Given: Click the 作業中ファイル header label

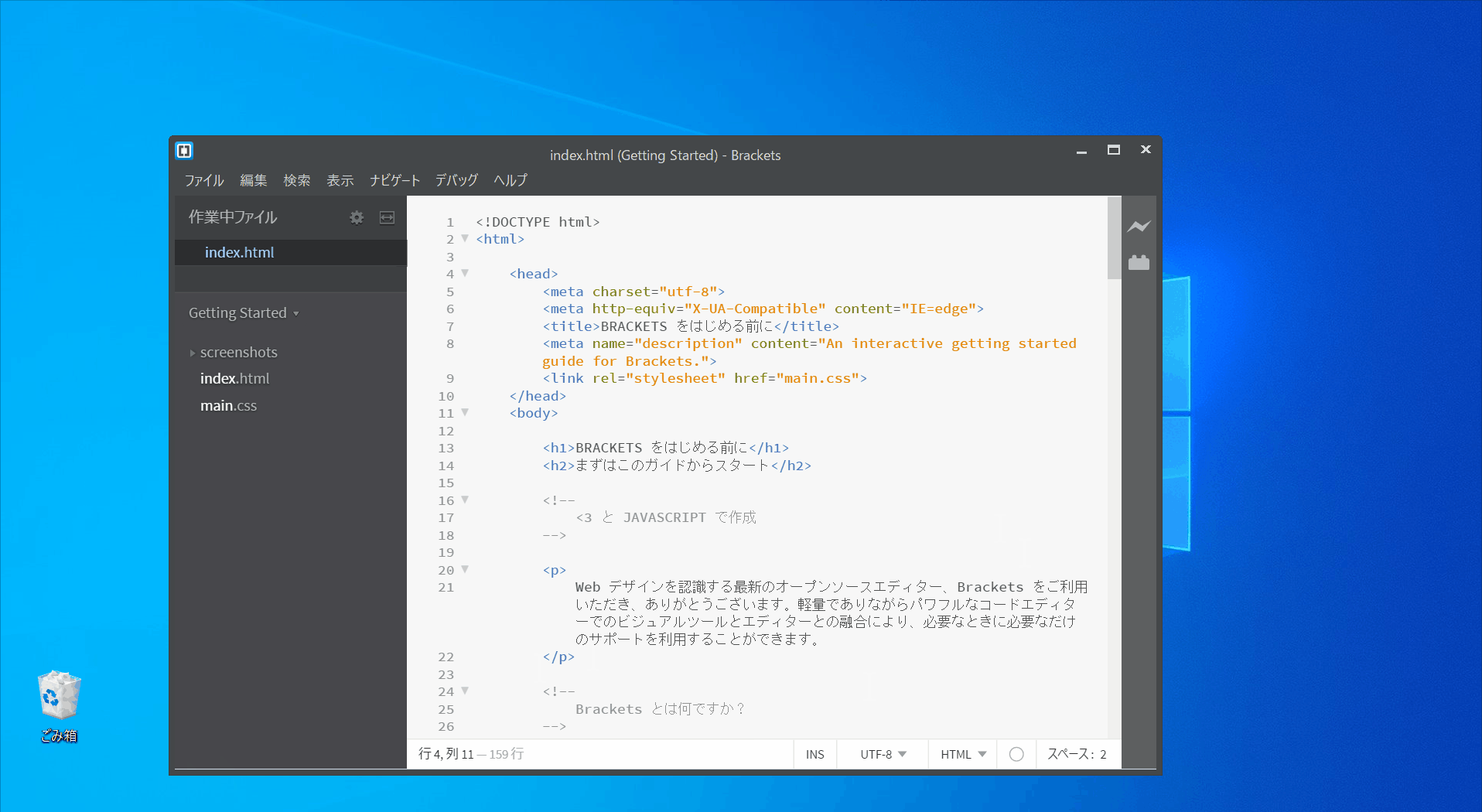Looking at the screenshot, I should click(232, 217).
